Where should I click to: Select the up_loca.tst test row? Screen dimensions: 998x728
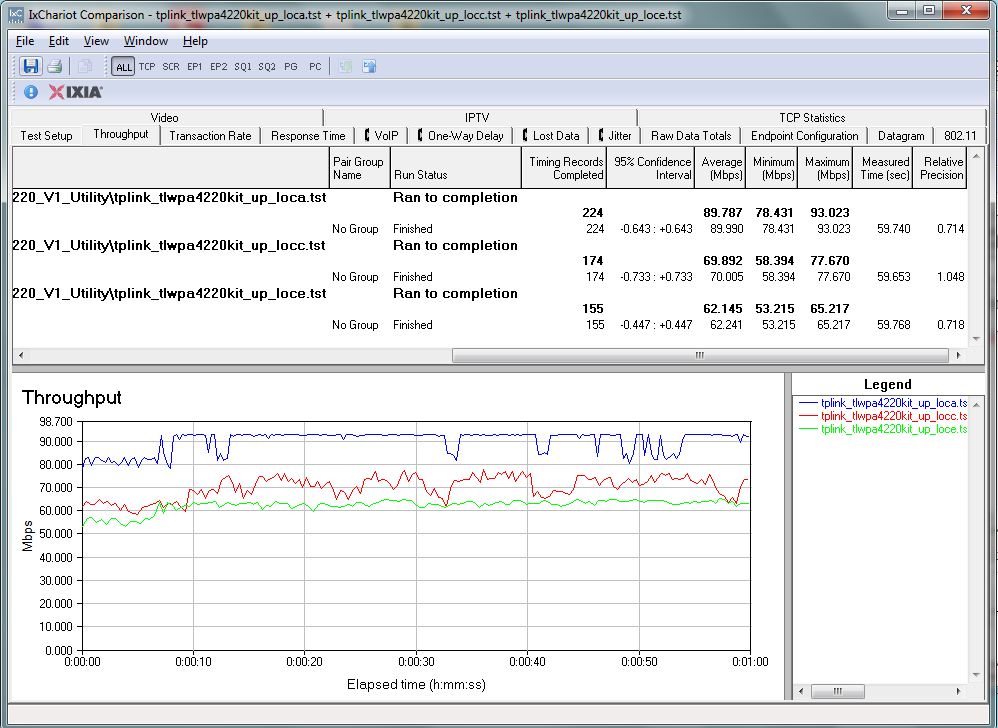click(488, 197)
